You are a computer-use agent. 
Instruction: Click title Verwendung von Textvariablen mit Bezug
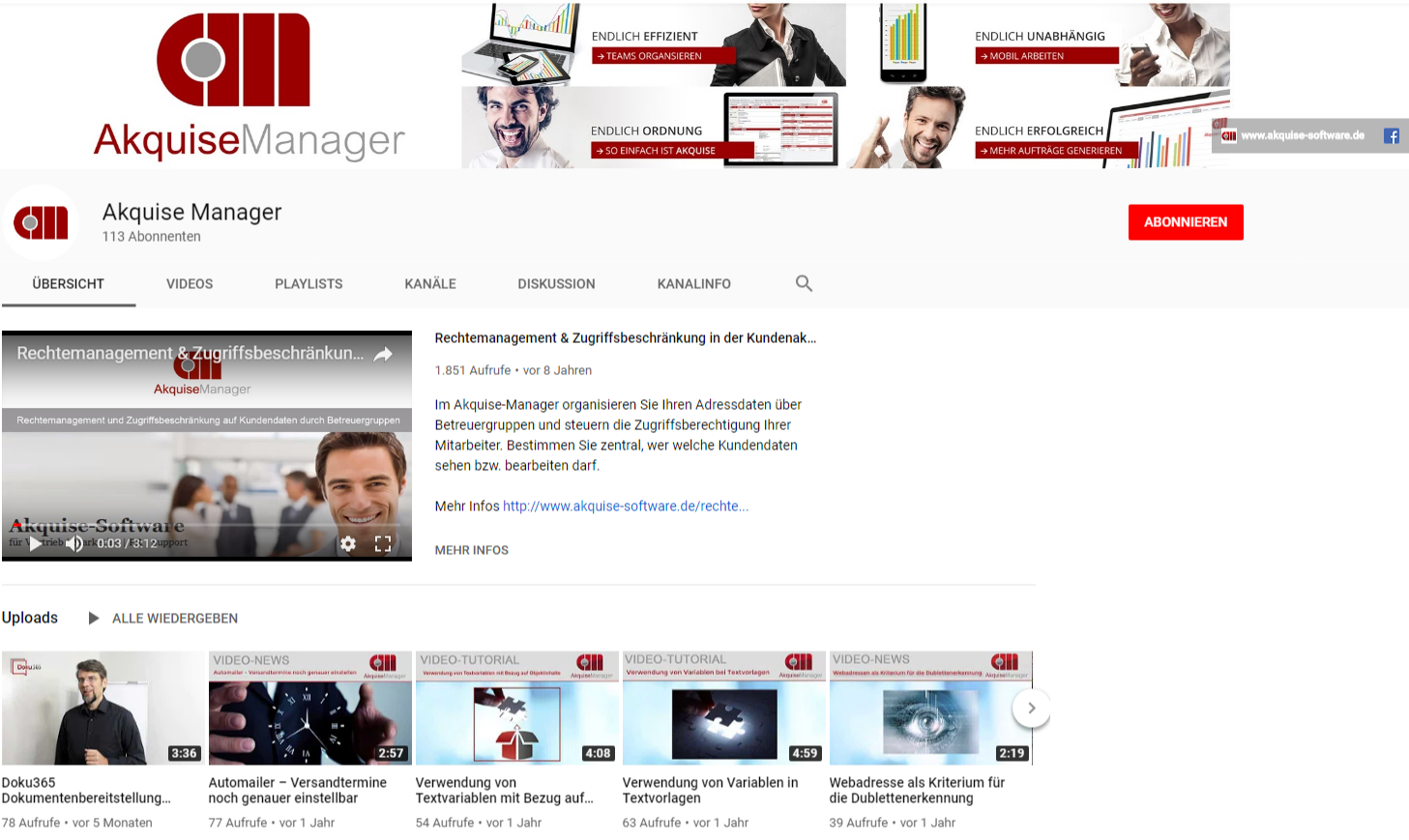tap(505, 791)
